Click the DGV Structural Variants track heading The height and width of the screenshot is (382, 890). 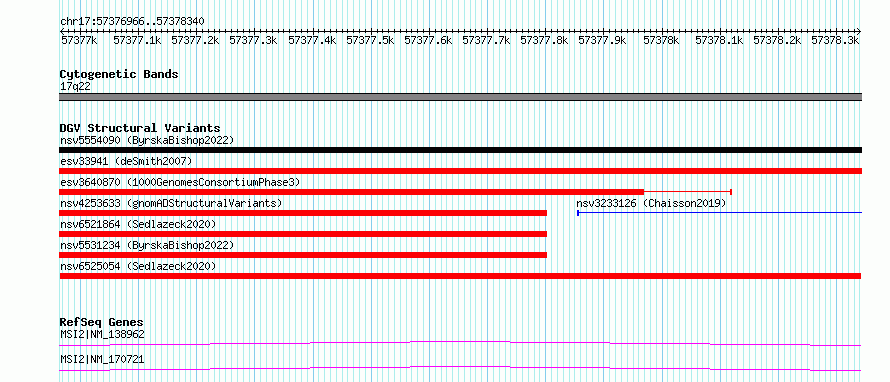click(x=140, y=128)
